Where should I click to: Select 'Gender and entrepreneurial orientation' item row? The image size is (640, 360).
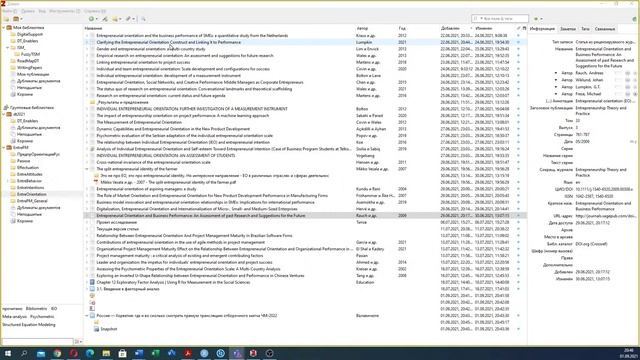pyautogui.click(x=305, y=49)
